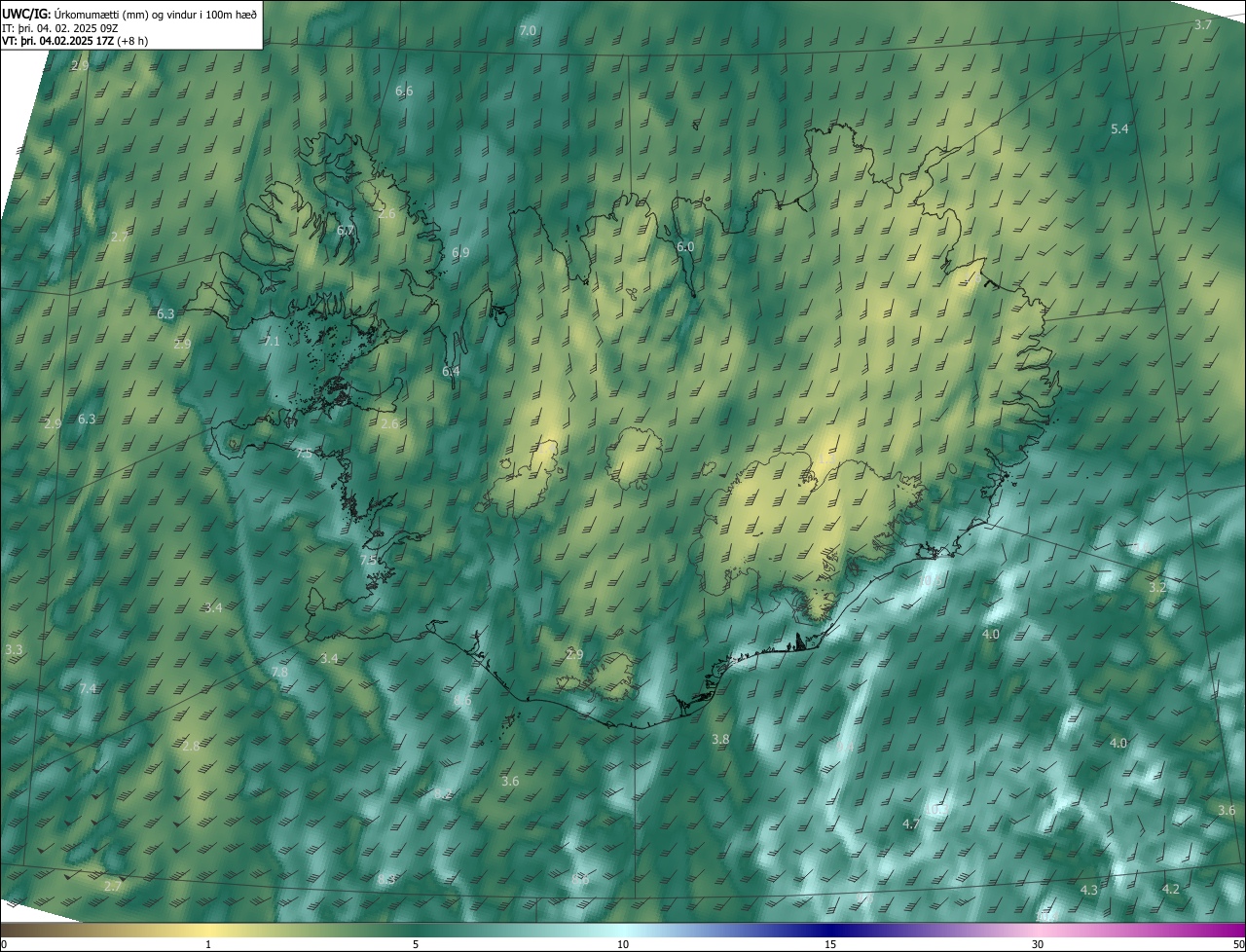The image size is (1246, 952).
Task: Click the colorbar tick label '1'
Action: point(208,945)
